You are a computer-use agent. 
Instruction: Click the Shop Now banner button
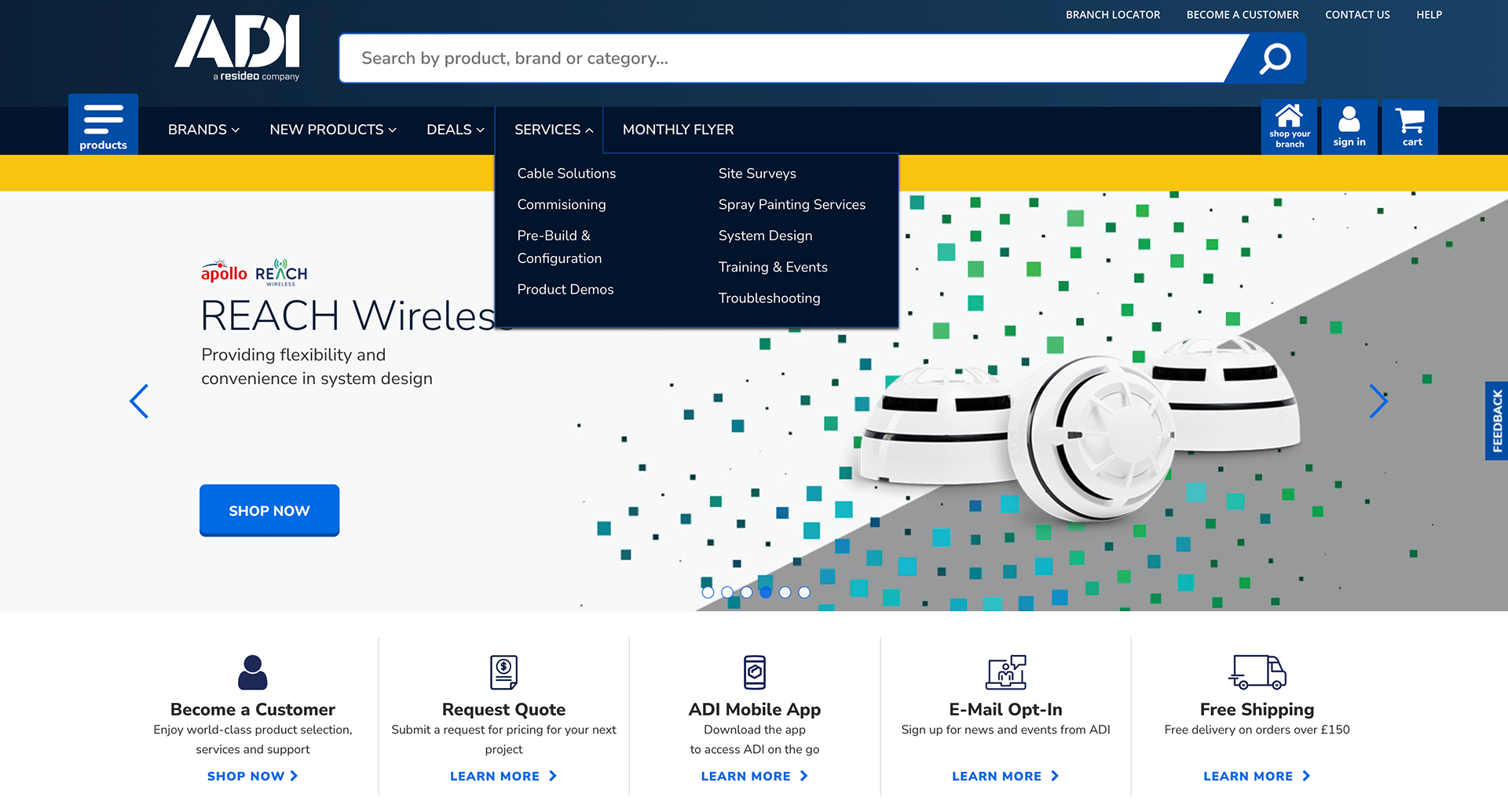[269, 510]
